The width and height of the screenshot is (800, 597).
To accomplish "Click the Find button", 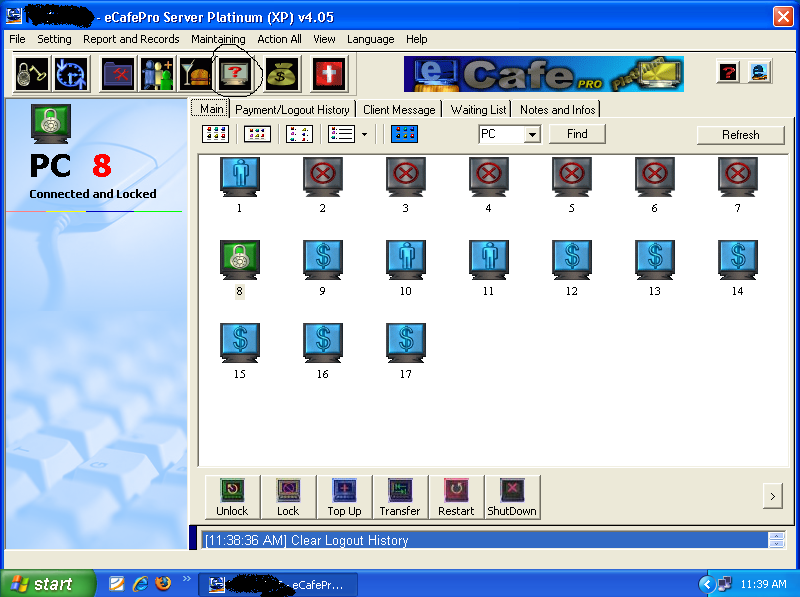I will click(x=577, y=134).
